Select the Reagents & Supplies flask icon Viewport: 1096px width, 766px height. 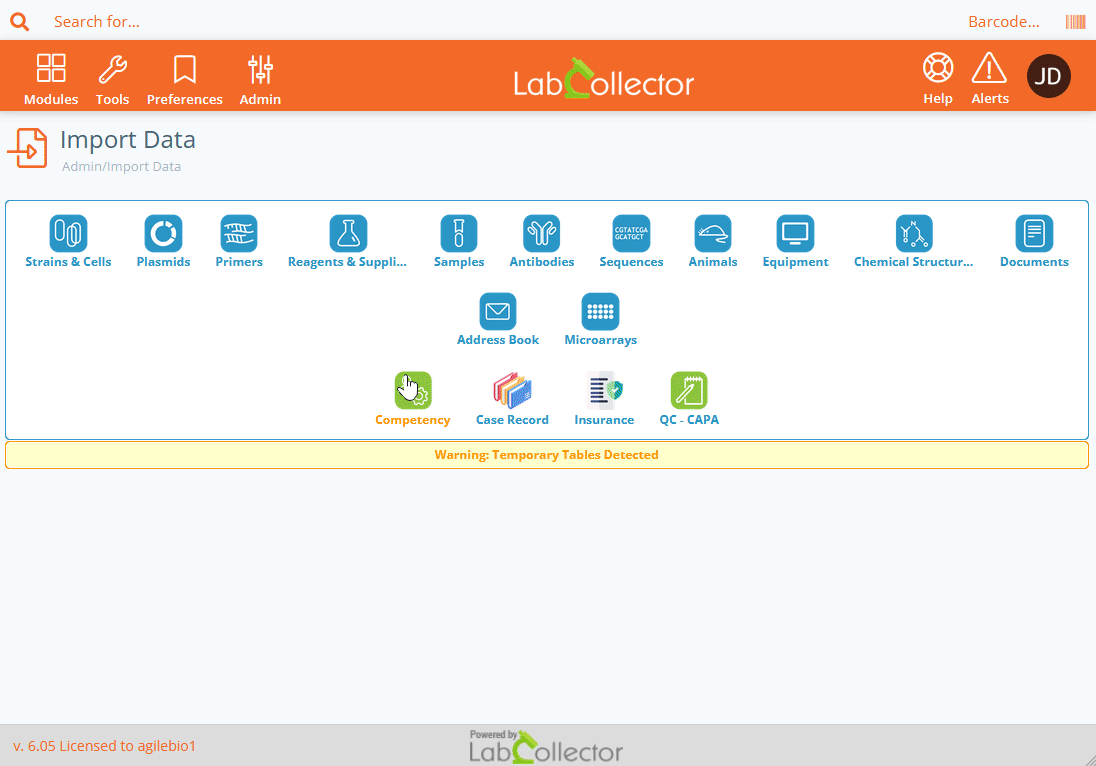[348, 233]
